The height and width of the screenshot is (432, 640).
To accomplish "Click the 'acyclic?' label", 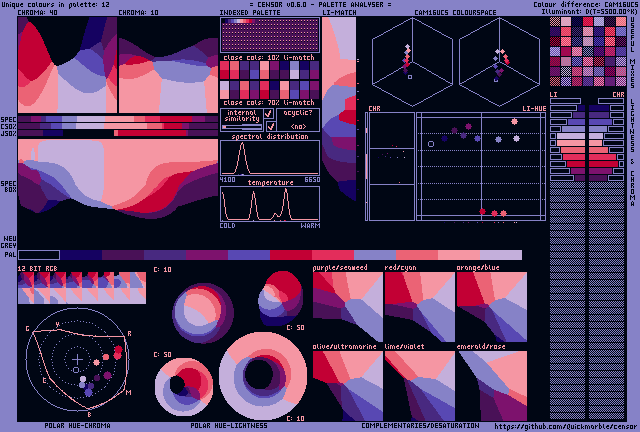I will coord(298,113).
